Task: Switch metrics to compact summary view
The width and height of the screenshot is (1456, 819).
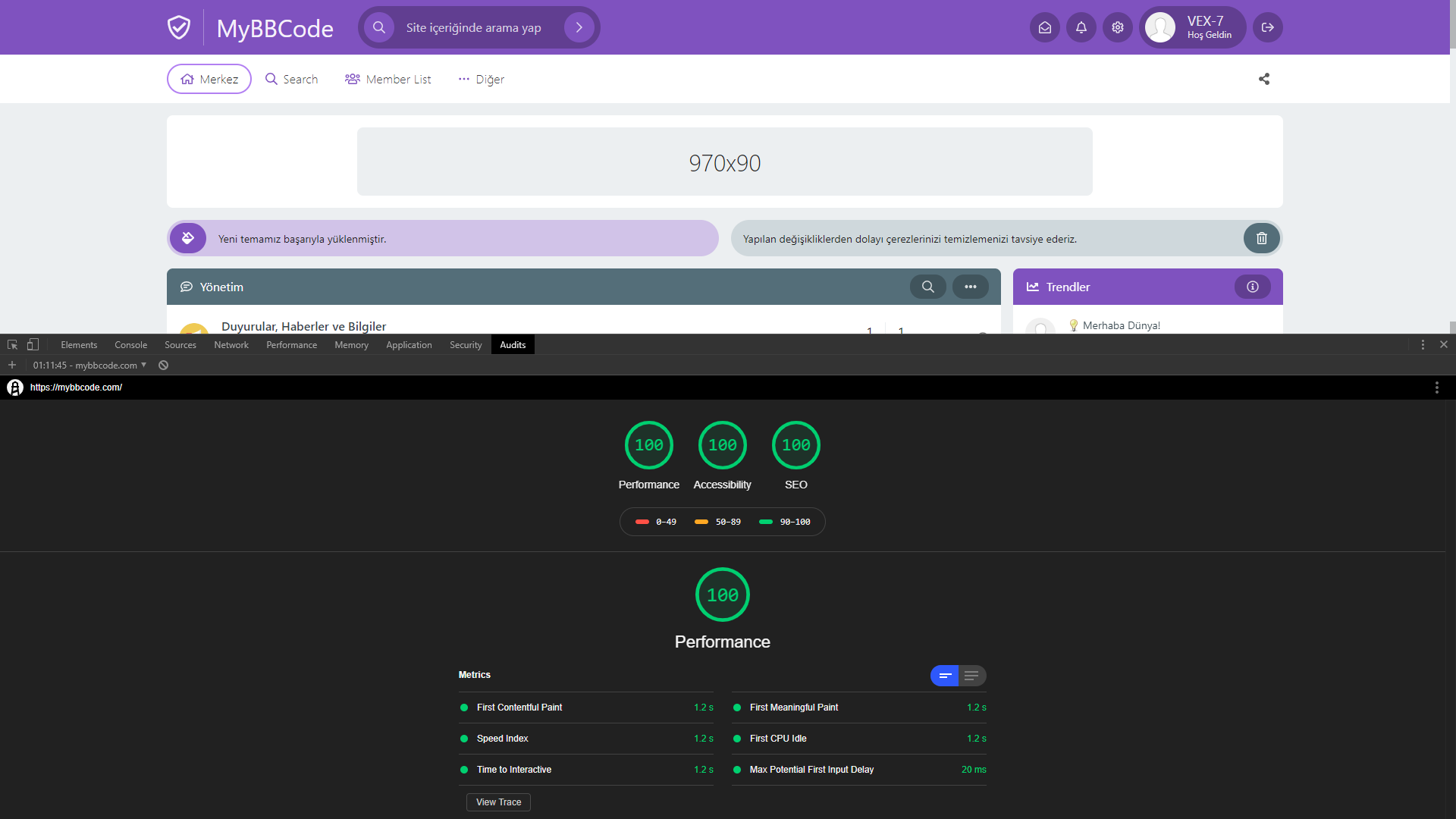Action: coord(945,676)
